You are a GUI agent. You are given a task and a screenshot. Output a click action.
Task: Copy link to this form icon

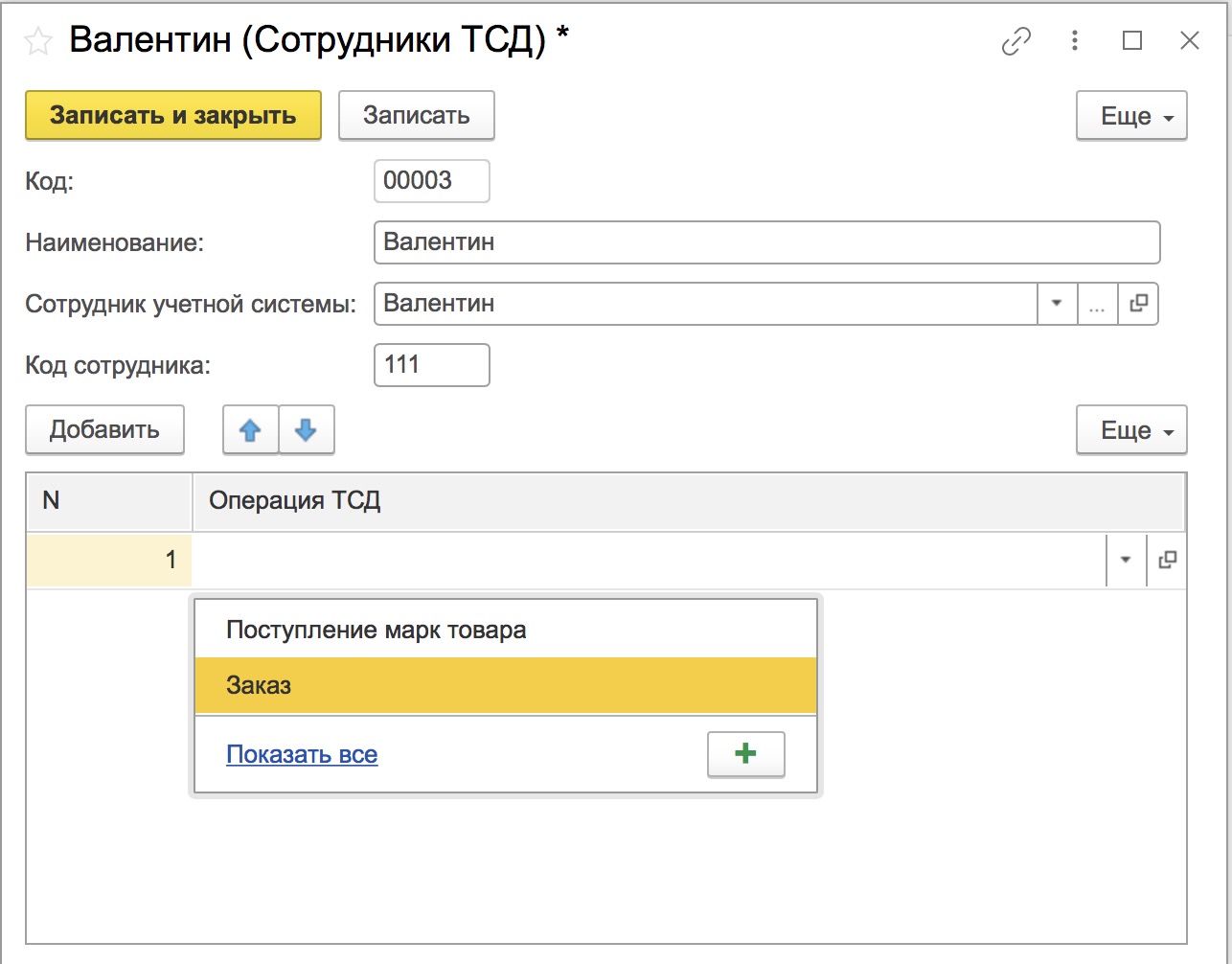1016,41
